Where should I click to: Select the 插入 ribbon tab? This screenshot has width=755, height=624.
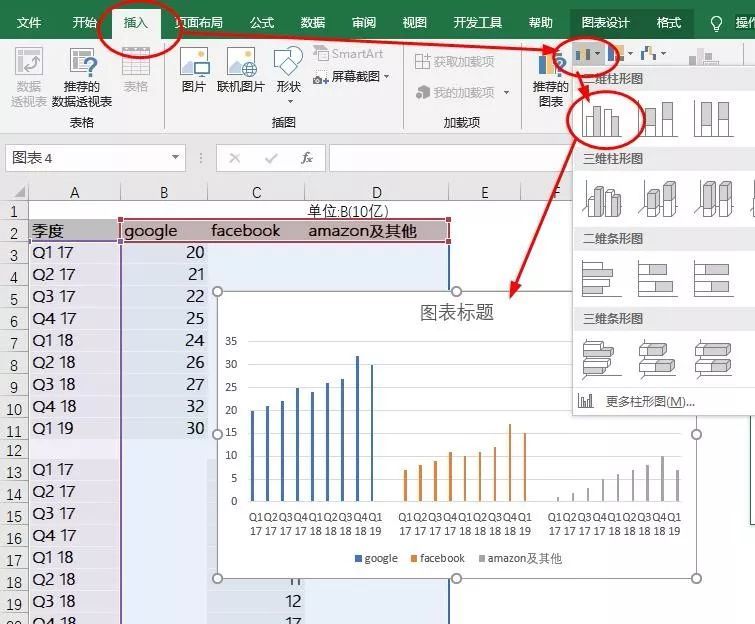(x=135, y=23)
